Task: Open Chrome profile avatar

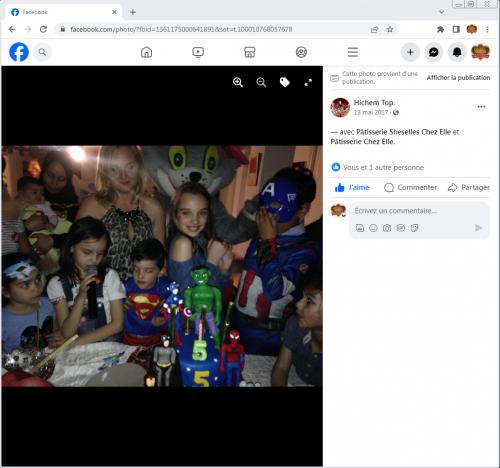Action: [x=471, y=29]
